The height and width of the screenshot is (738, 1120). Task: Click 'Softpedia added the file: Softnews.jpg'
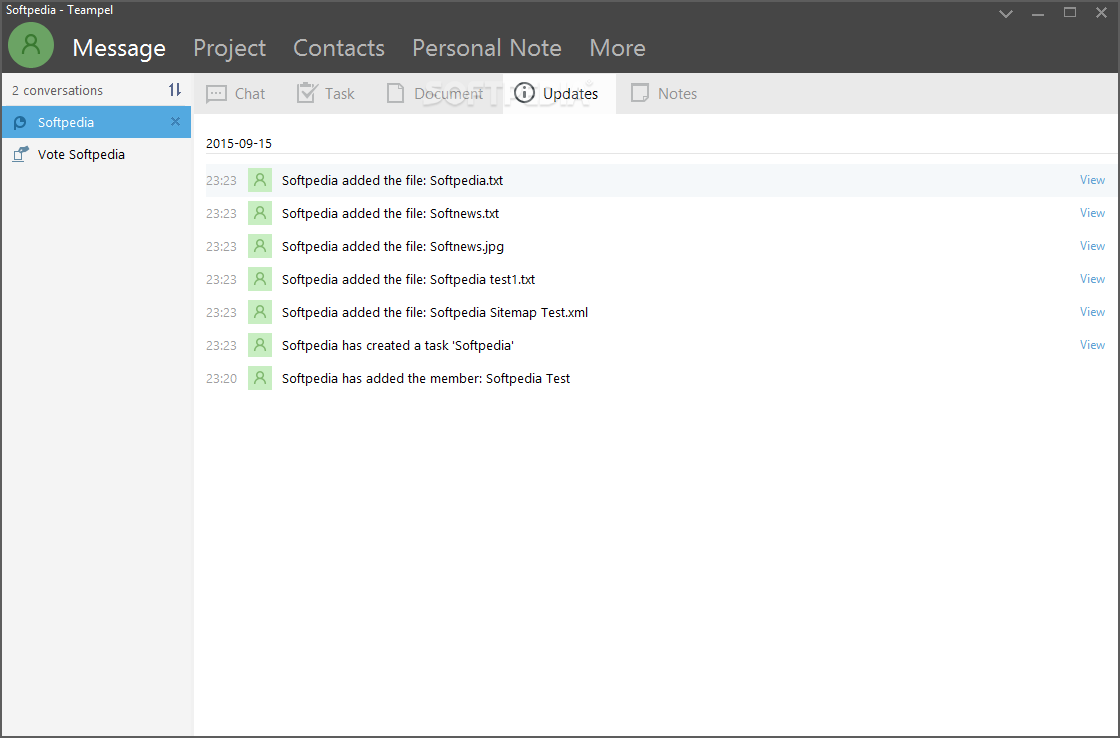tap(393, 246)
